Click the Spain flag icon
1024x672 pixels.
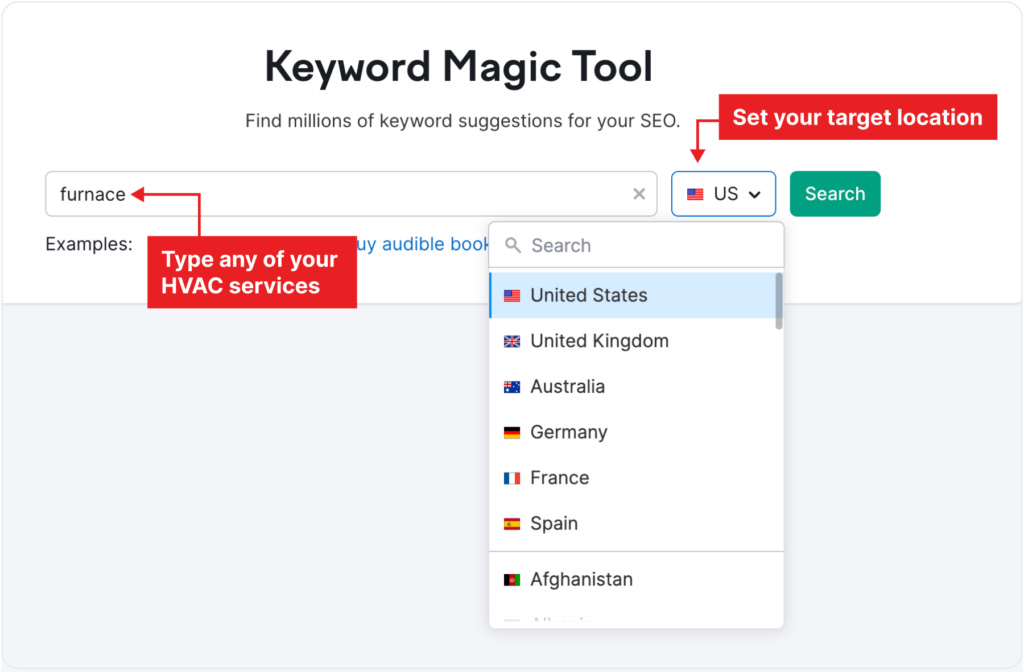coord(512,523)
